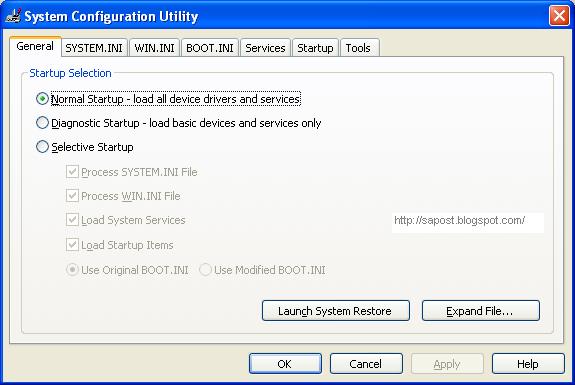
Task: Switch to the BOOT.INI tab
Action: [210, 48]
